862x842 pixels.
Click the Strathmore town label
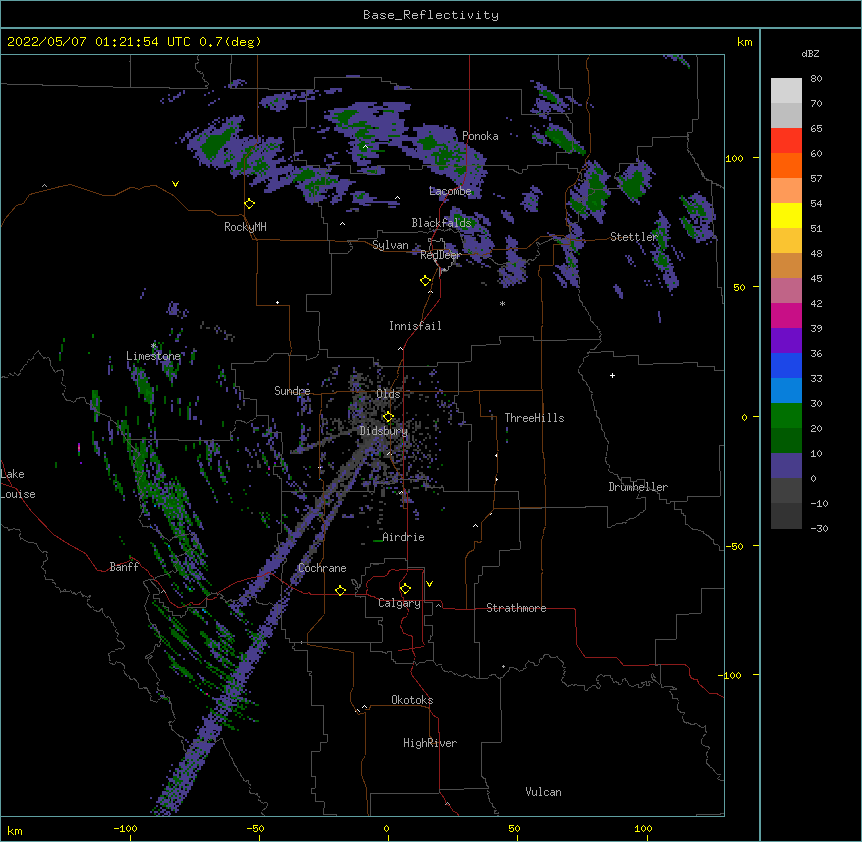516,608
